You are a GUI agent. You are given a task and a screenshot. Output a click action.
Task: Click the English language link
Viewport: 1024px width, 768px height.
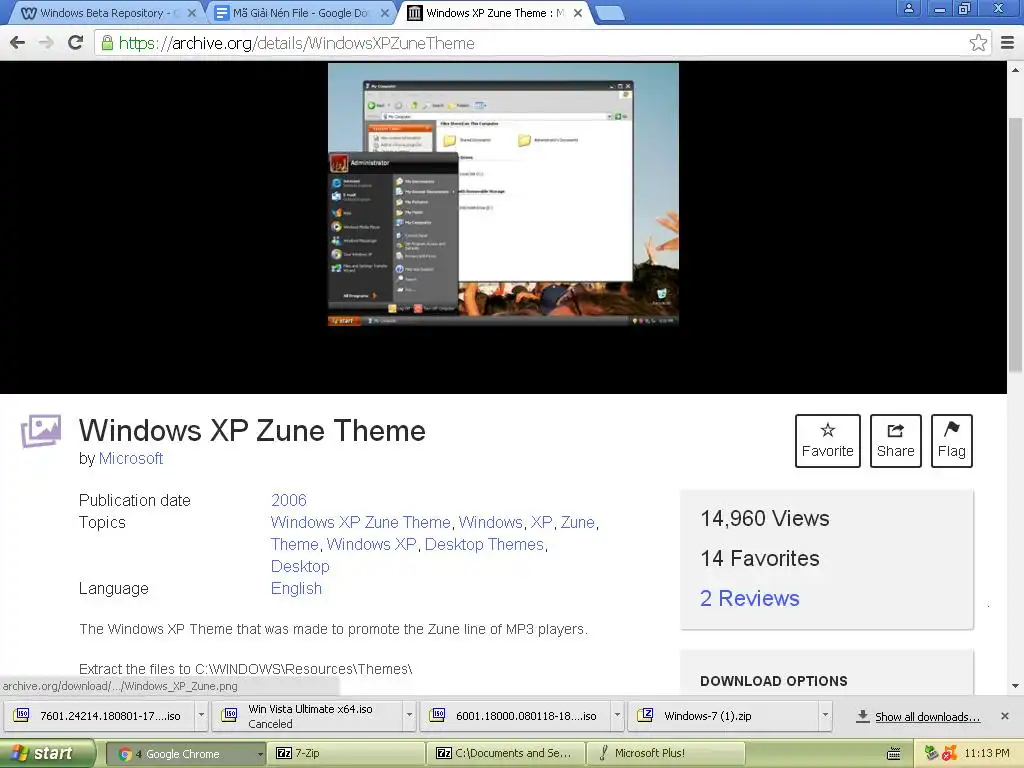tap(296, 588)
